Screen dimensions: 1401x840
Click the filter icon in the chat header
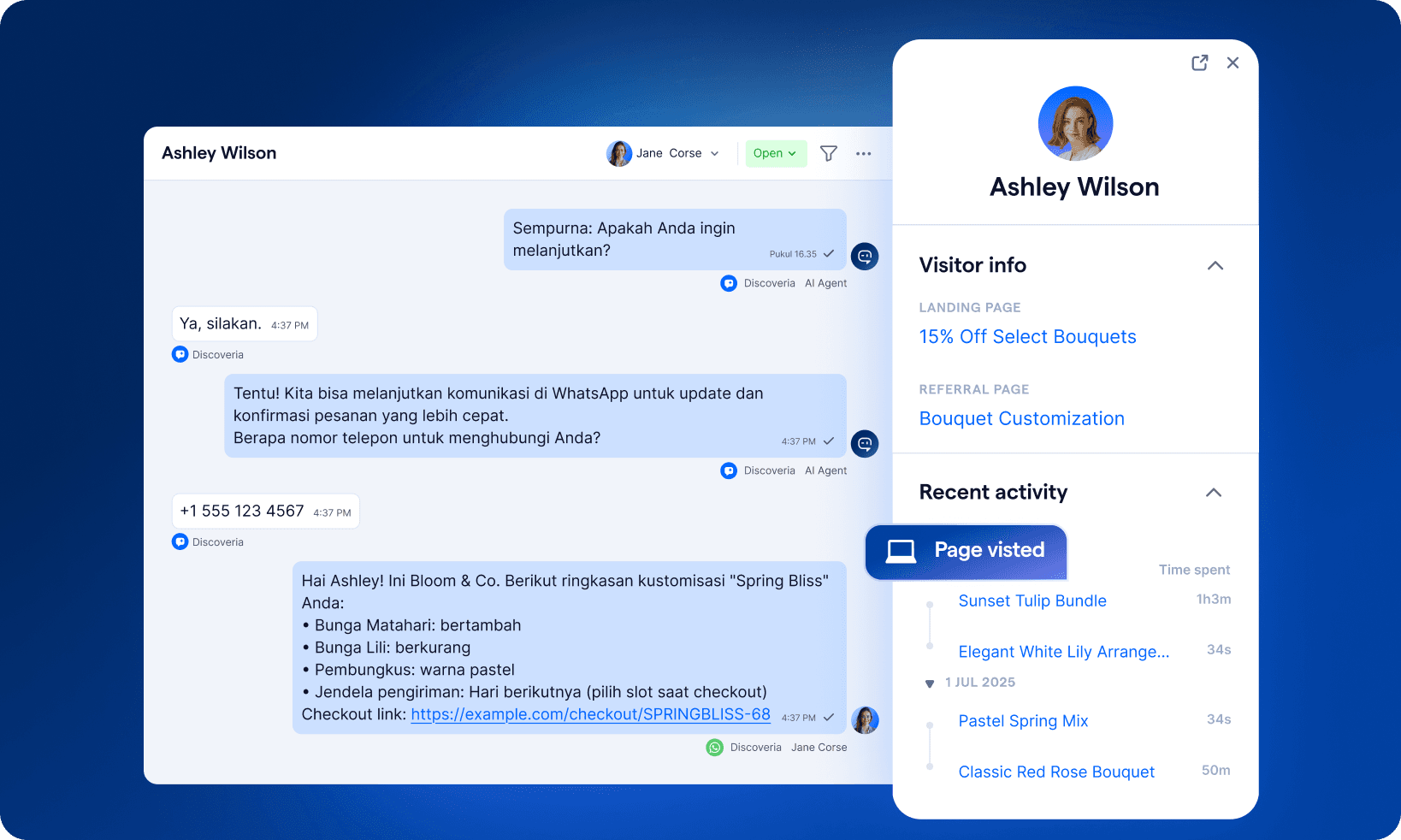(828, 153)
